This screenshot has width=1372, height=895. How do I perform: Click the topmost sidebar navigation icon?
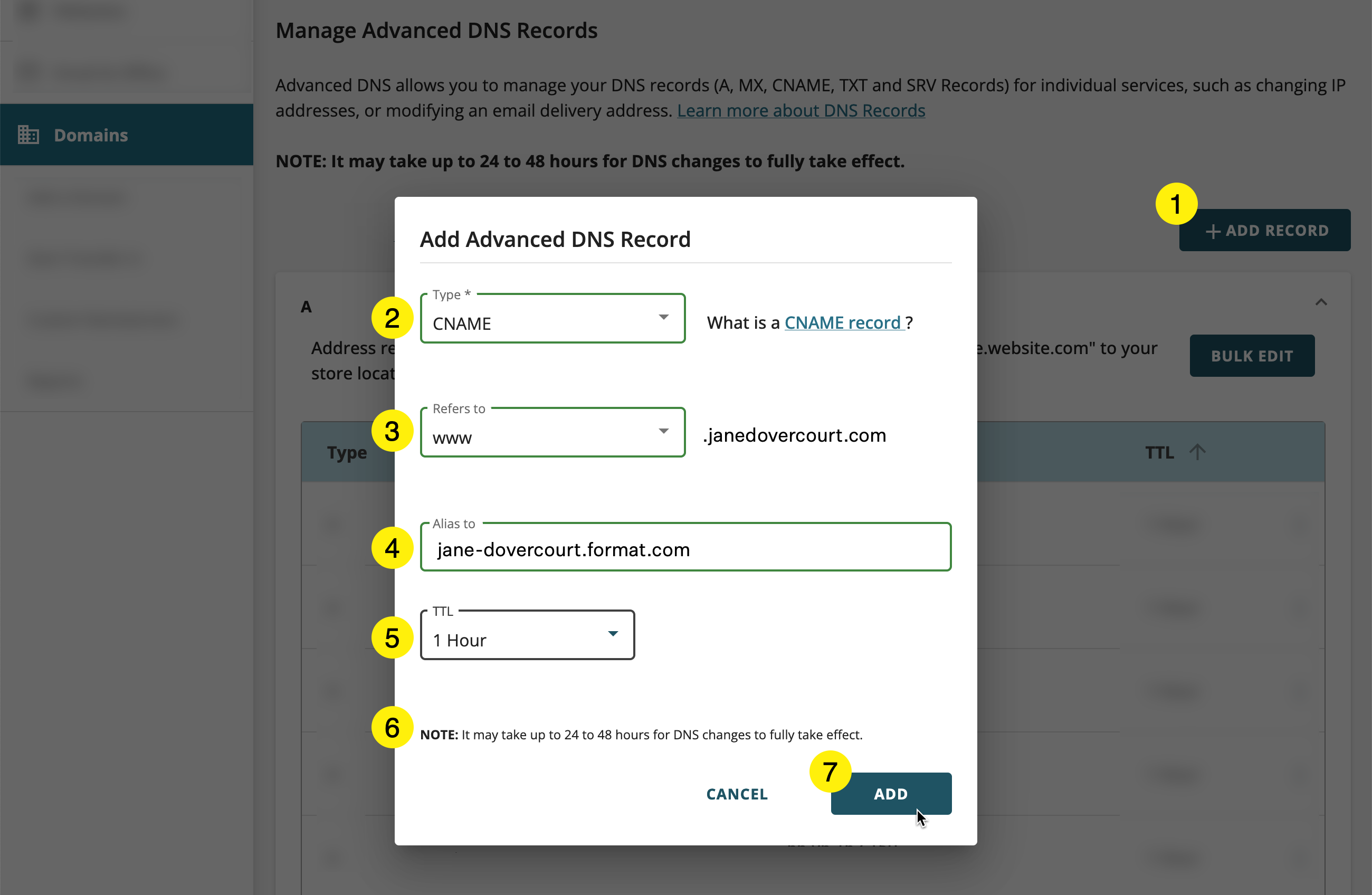[x=28, y=11]
